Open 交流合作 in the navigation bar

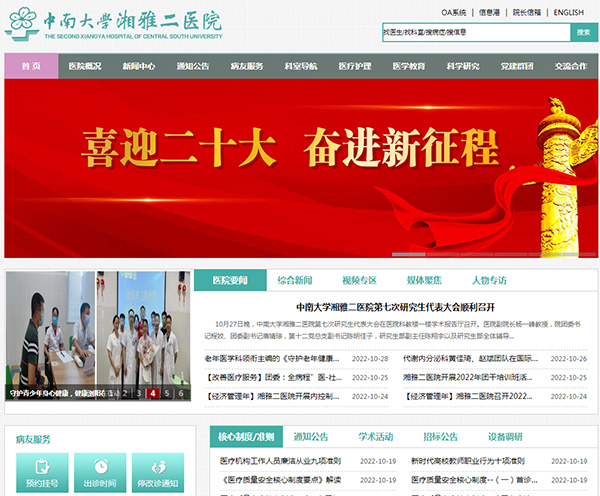571,66
